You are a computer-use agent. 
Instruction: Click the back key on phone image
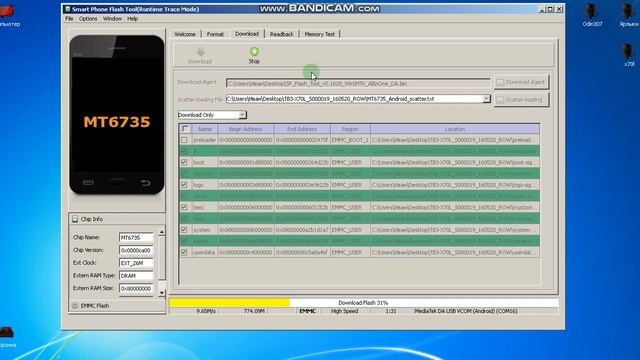click(145, 183)
